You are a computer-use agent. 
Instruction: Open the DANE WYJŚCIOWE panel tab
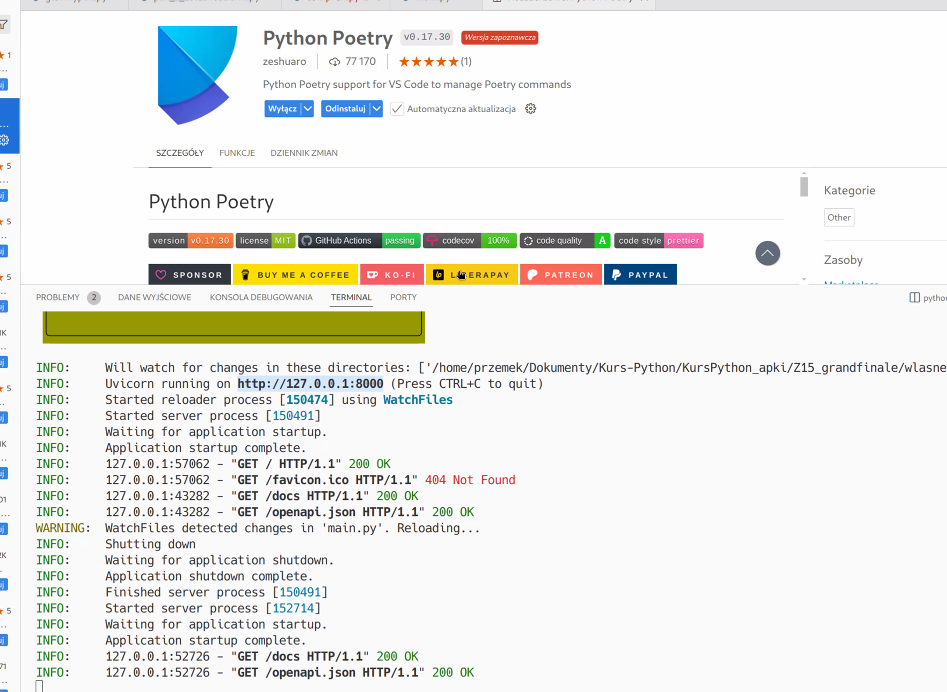click(x=155, y=297)
